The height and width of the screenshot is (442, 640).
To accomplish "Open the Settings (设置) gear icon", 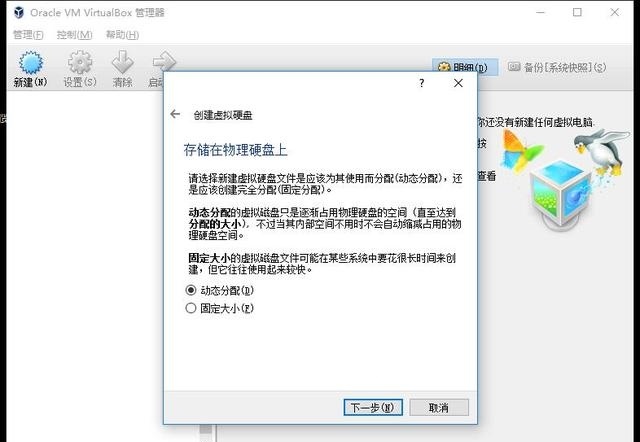I will coord(80,62).
